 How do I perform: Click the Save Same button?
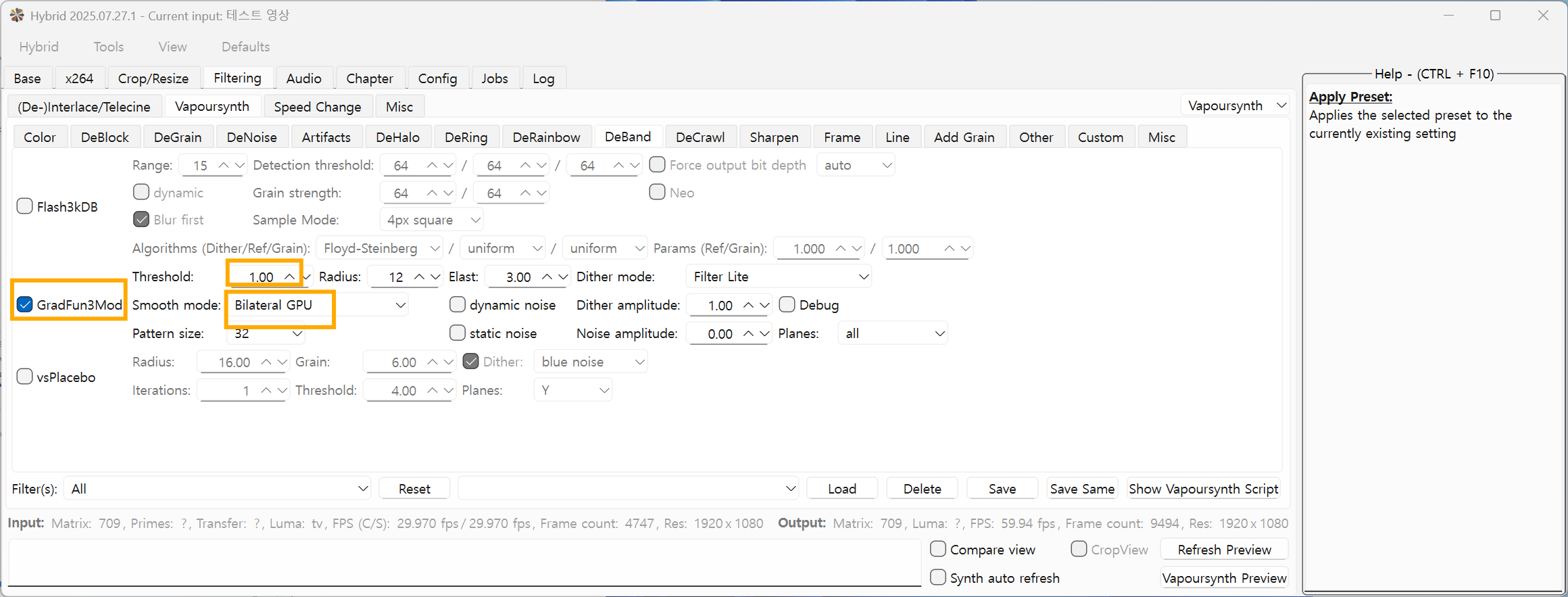pos(1082,489)
